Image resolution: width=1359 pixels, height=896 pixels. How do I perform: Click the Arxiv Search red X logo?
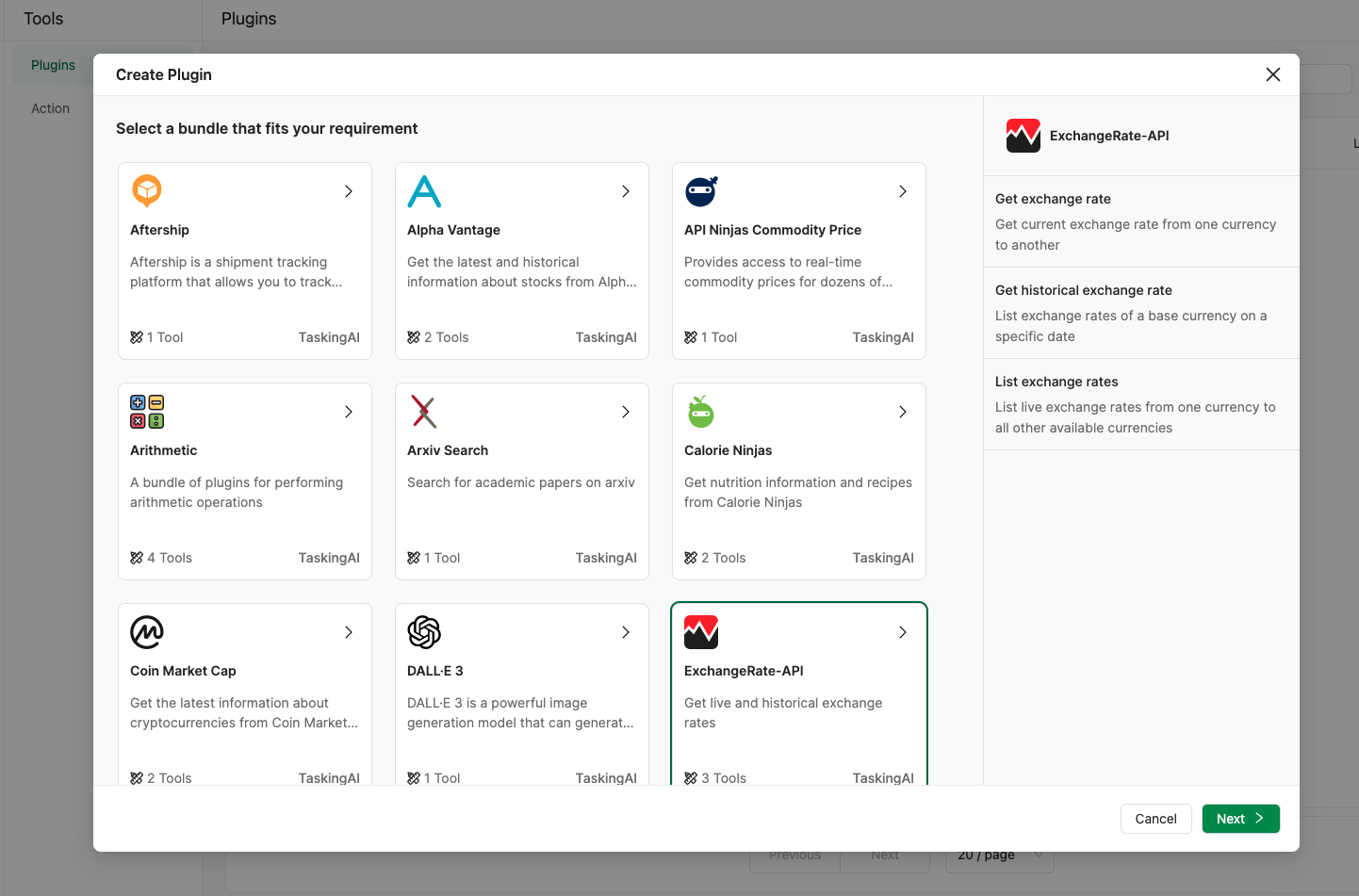coord(424,412)
